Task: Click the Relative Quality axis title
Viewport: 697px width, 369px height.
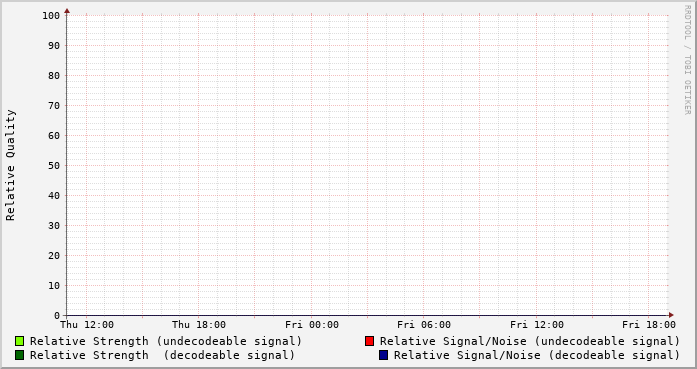Action: [10, 165]
